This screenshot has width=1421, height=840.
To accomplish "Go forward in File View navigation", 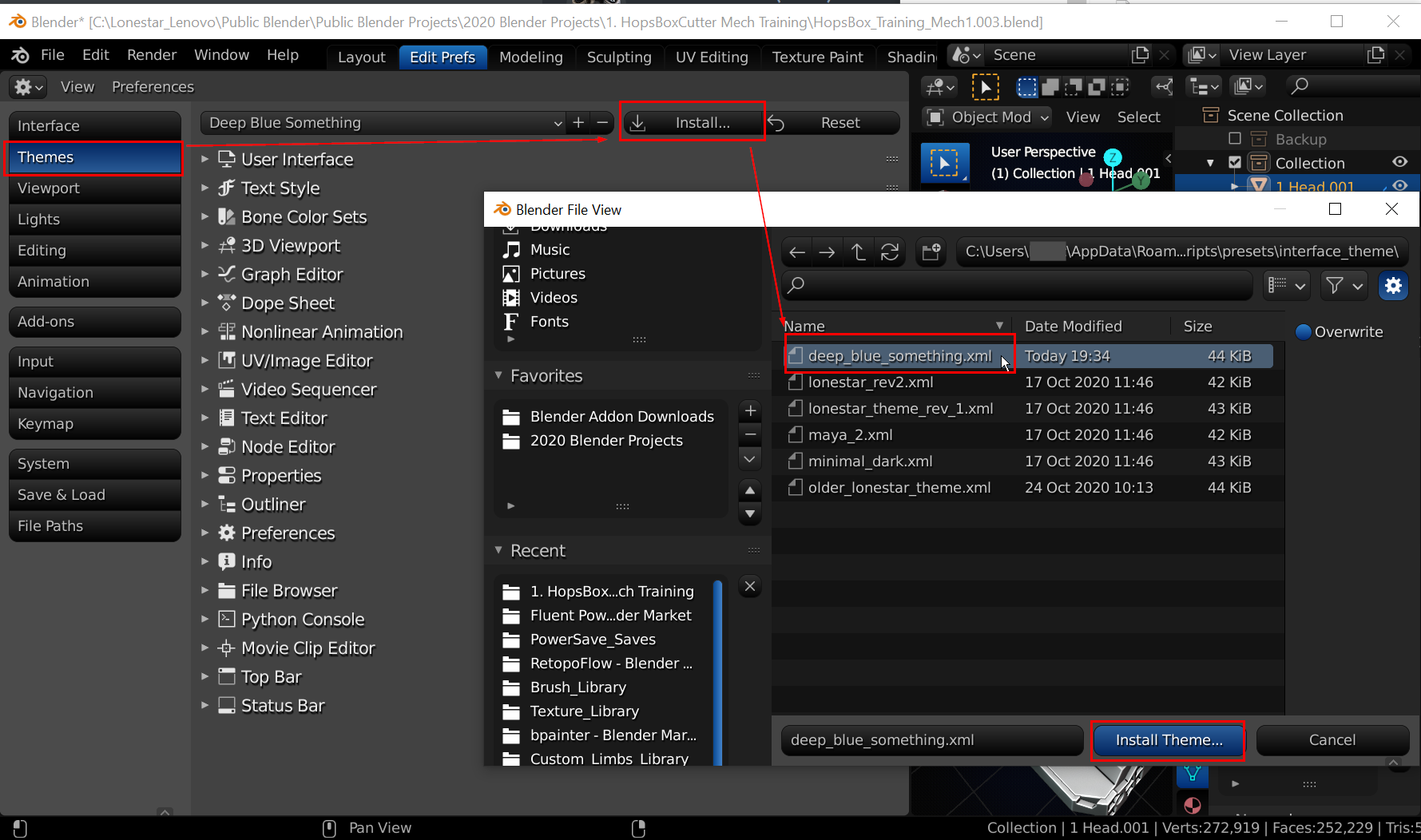I will [827, 252].
